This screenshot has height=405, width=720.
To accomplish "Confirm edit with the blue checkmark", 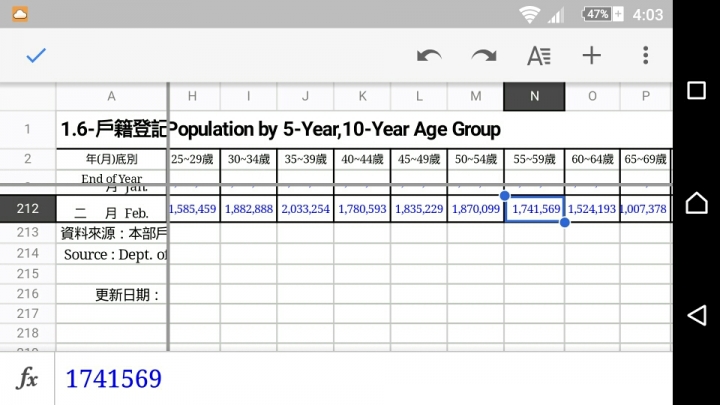I will (36, 56).
